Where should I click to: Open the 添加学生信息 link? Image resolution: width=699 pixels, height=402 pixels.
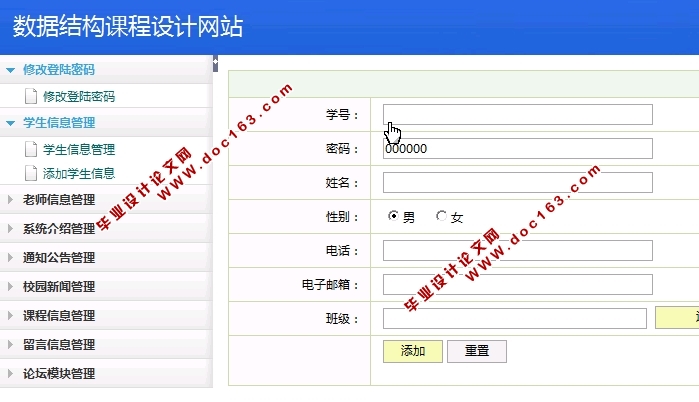78,173
